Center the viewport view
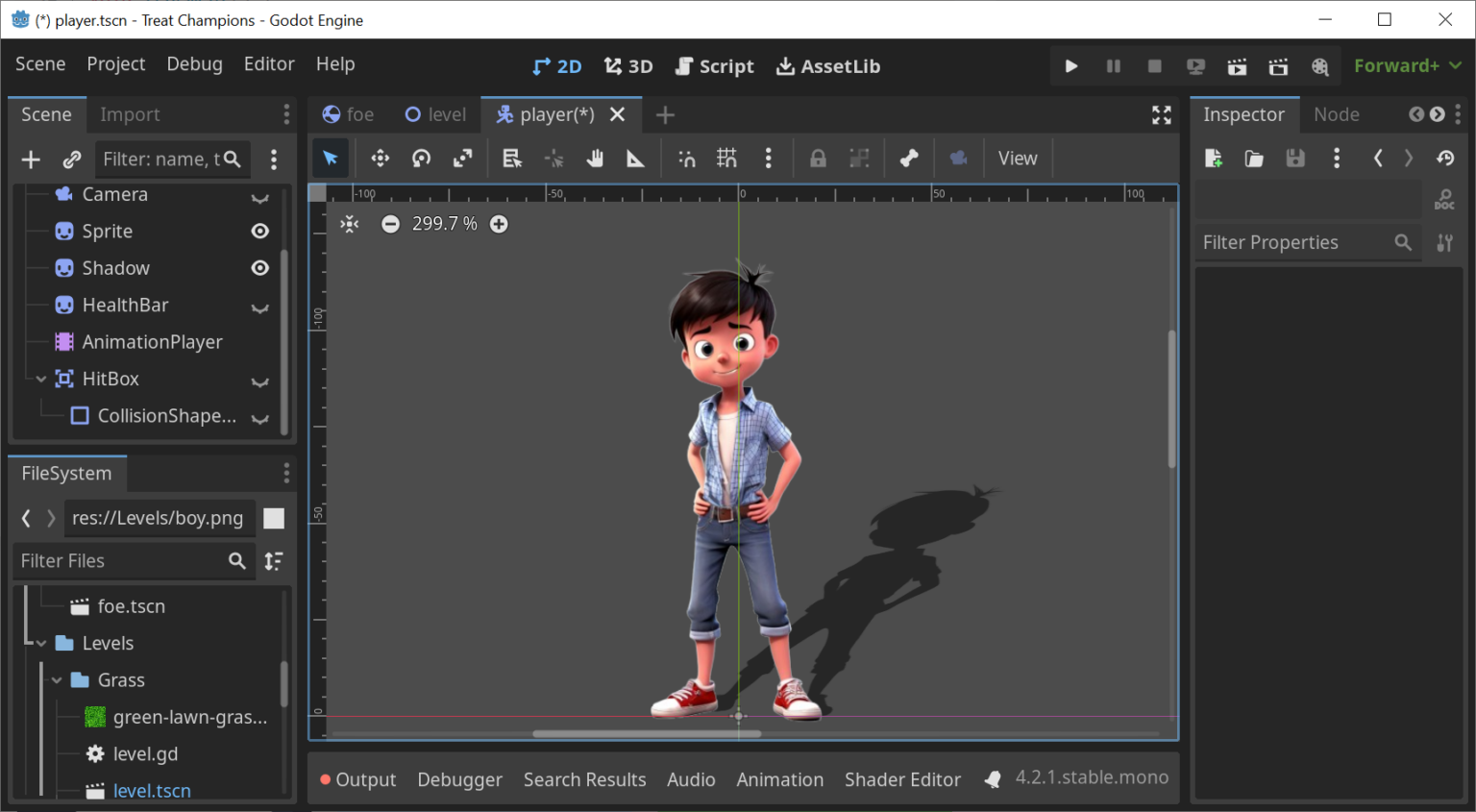 (x=350, y=224)
